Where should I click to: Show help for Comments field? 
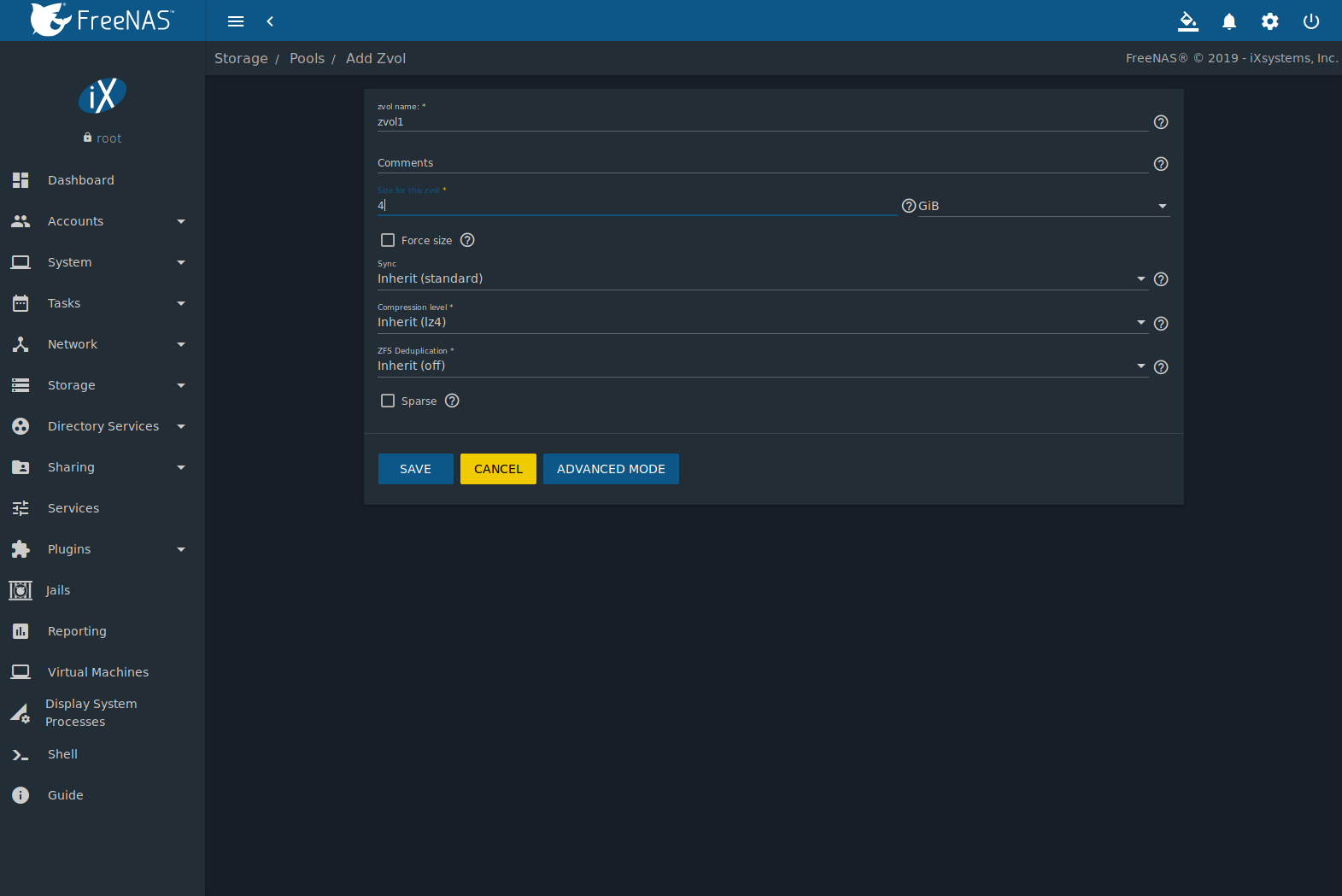click(1161, 164)
